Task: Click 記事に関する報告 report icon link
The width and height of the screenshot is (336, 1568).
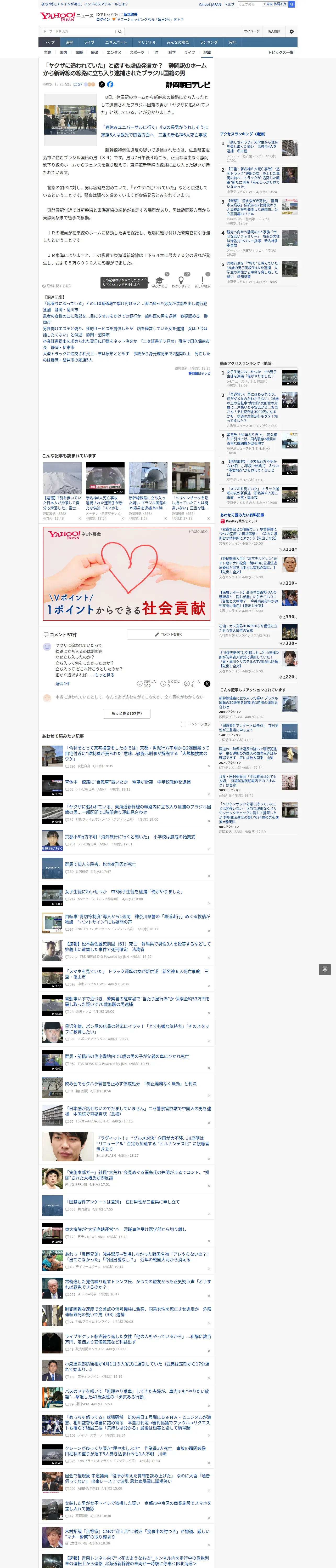Action: coord(57,286)
